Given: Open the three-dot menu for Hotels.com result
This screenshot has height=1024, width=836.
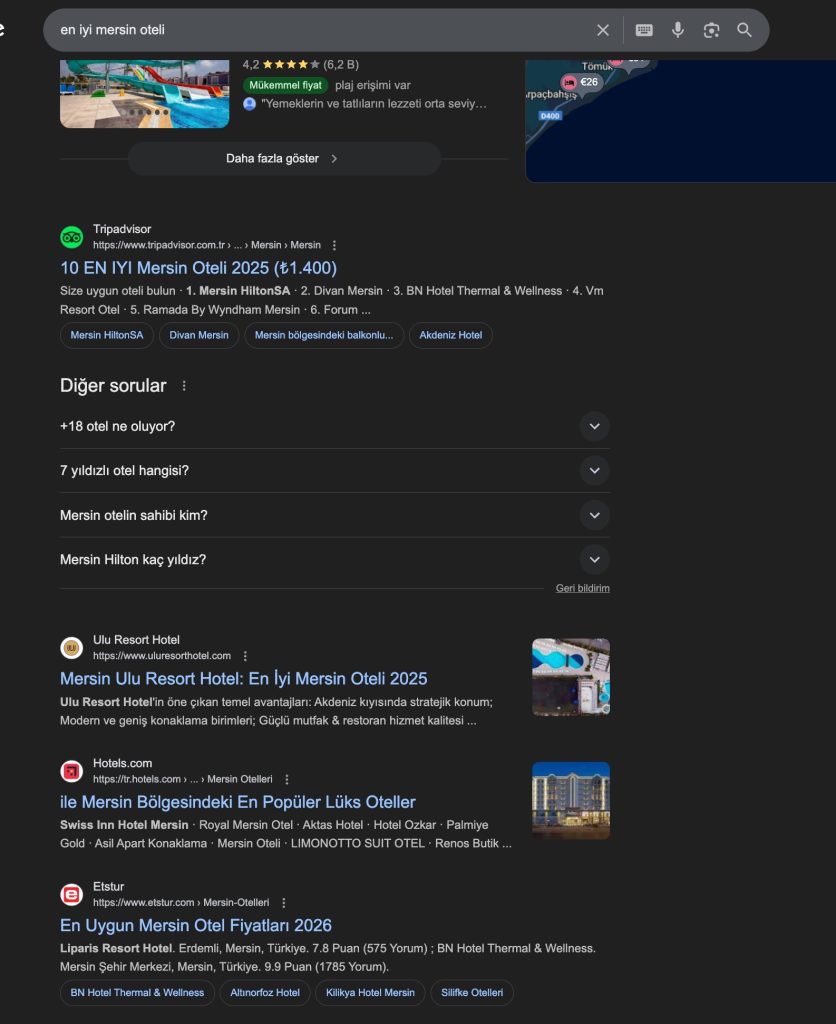Looking at the screenshot, I should click(287, 779).
